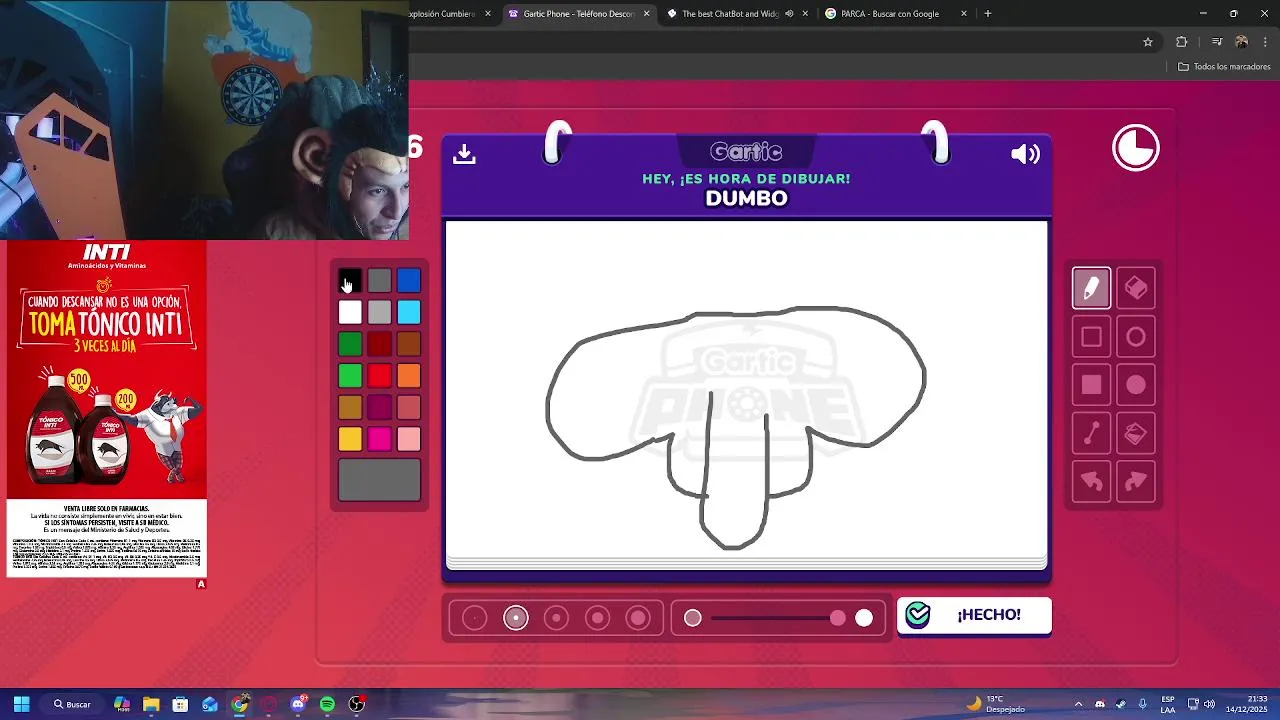Select the paint bucket fill tool
Screen dimensions: 1280x720
pos(1136,434)
